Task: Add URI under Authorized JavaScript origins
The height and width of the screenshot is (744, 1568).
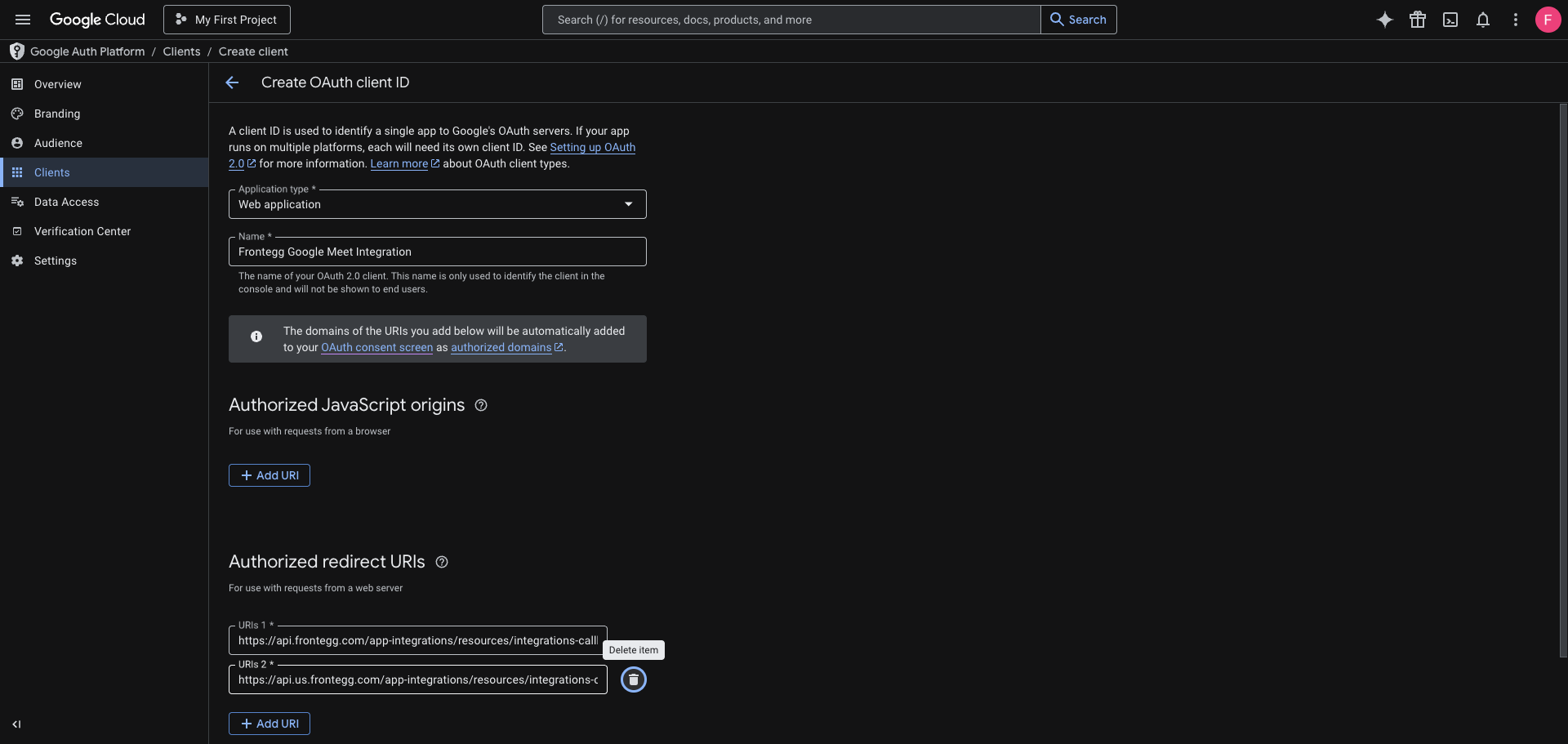Action: click(x=269, y=475)
